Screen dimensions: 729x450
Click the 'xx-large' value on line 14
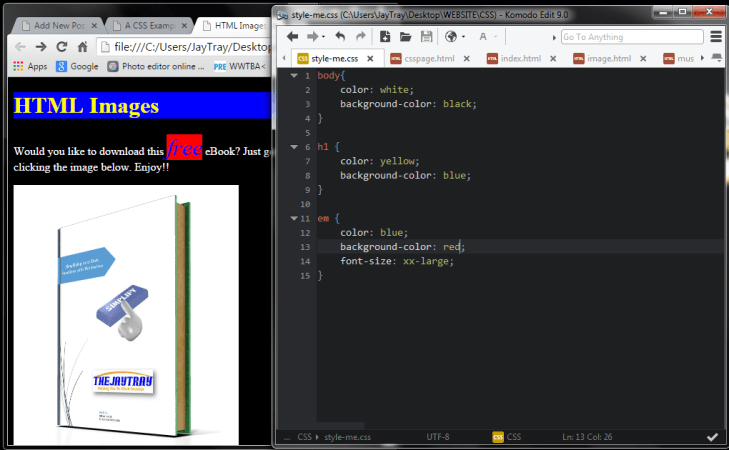pos(425,261)
